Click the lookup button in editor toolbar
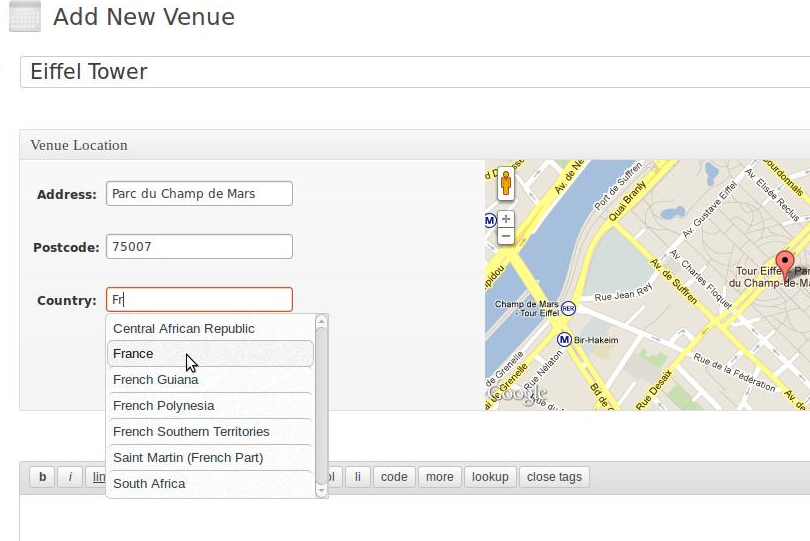The width and height of the screenshot is (810, 541). tap(490, 477)
